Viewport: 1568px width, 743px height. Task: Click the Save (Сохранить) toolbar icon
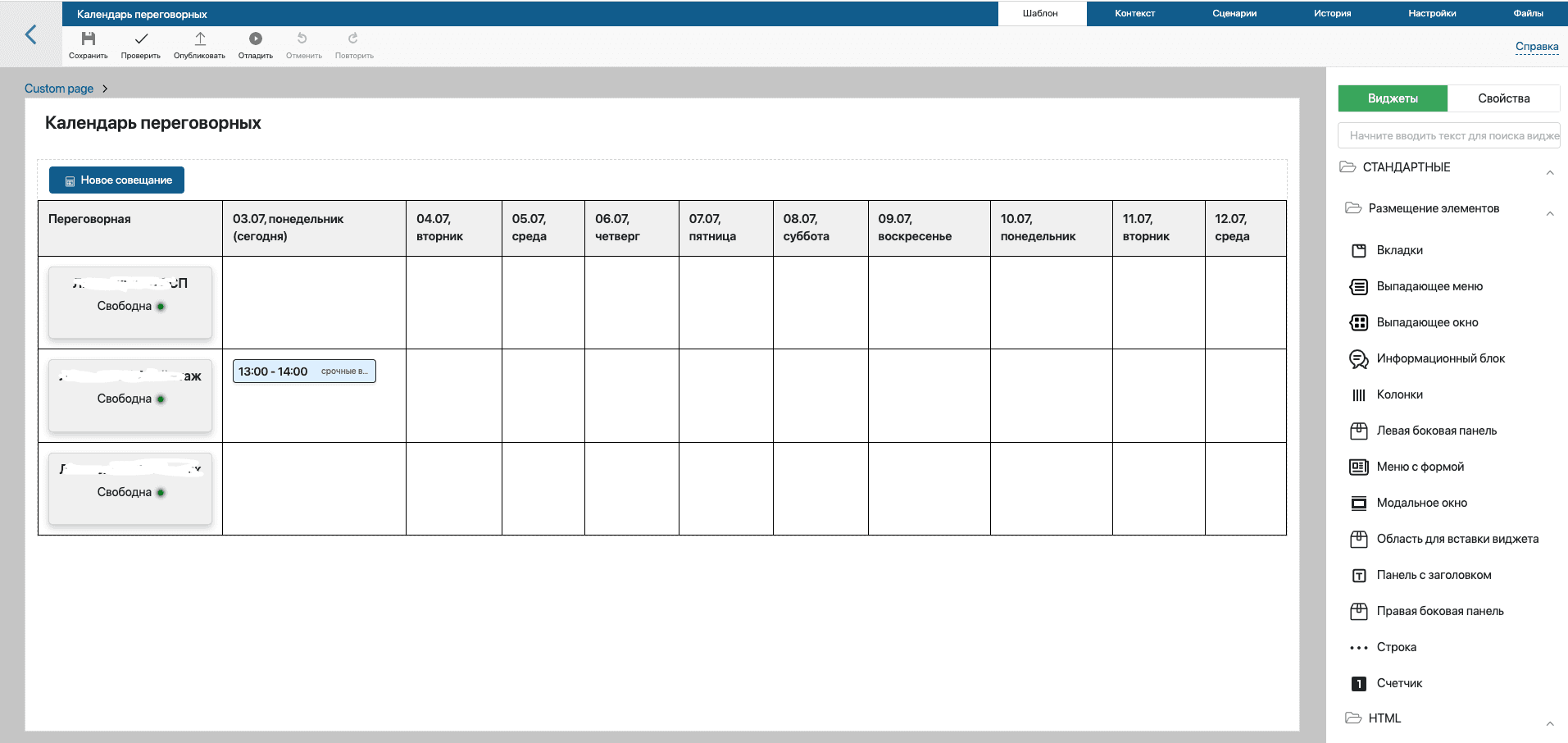[x=89, y=39]
